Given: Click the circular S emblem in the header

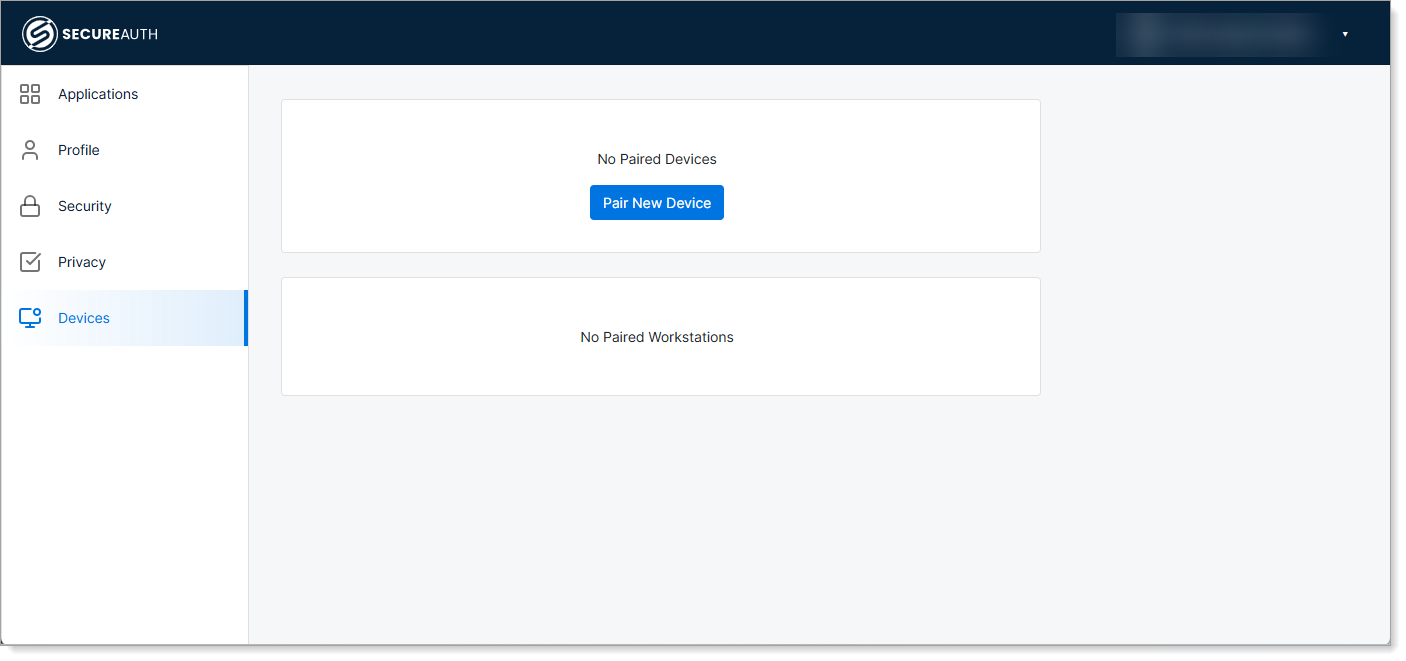Looking at the screenshot, I should click(x=41, y=32).
